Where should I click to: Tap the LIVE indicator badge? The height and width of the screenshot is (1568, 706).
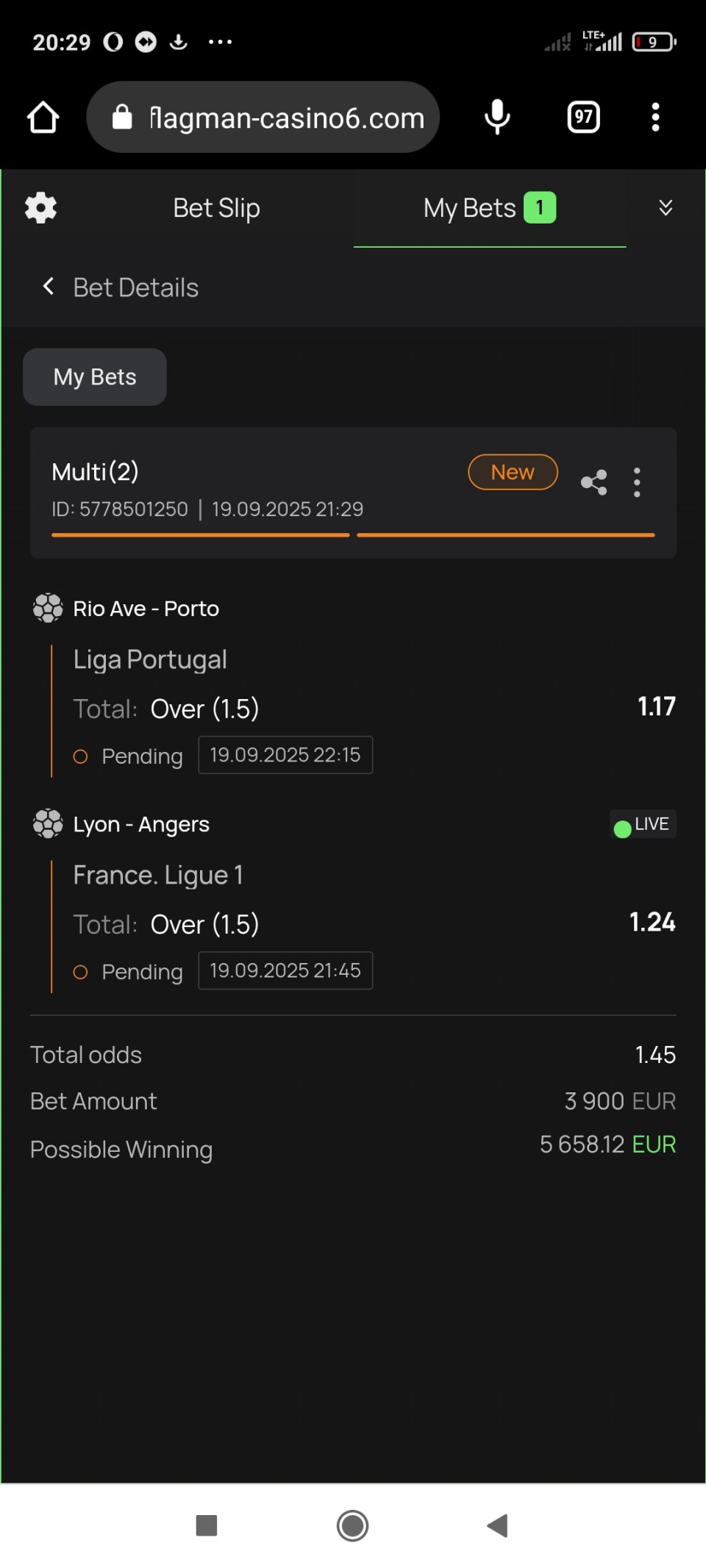click(x=643, y=825)
